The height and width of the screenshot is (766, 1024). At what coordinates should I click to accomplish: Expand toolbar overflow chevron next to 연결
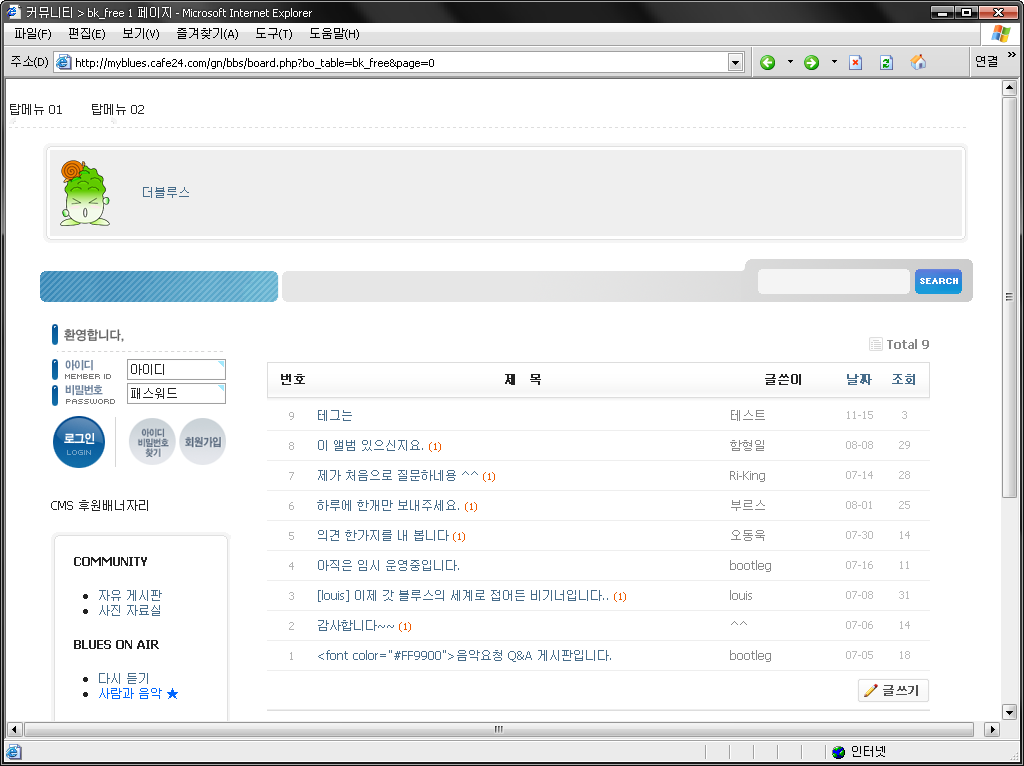1012,56
